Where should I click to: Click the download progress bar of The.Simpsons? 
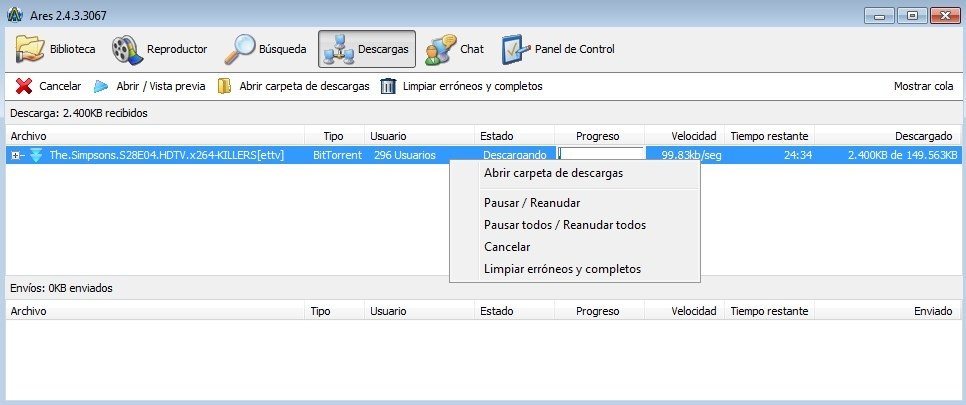tap(600, 155)
